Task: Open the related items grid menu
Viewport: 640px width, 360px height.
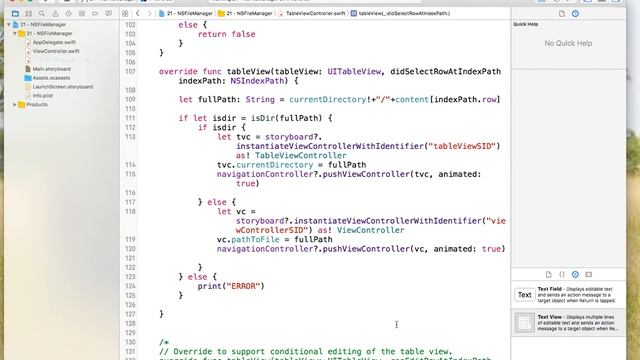Action: click(125, 13)
